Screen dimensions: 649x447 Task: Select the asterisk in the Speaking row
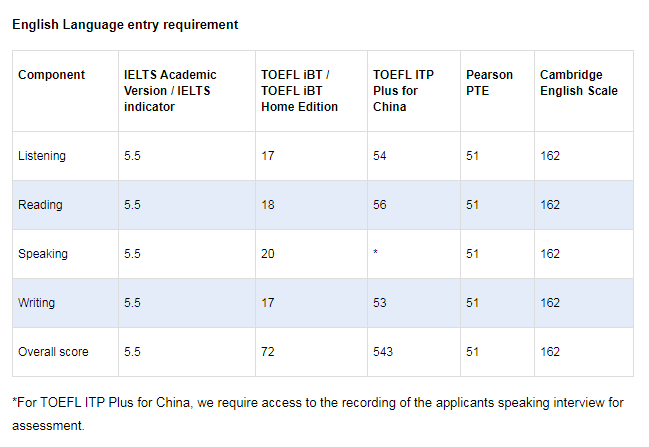pos(375,254)
